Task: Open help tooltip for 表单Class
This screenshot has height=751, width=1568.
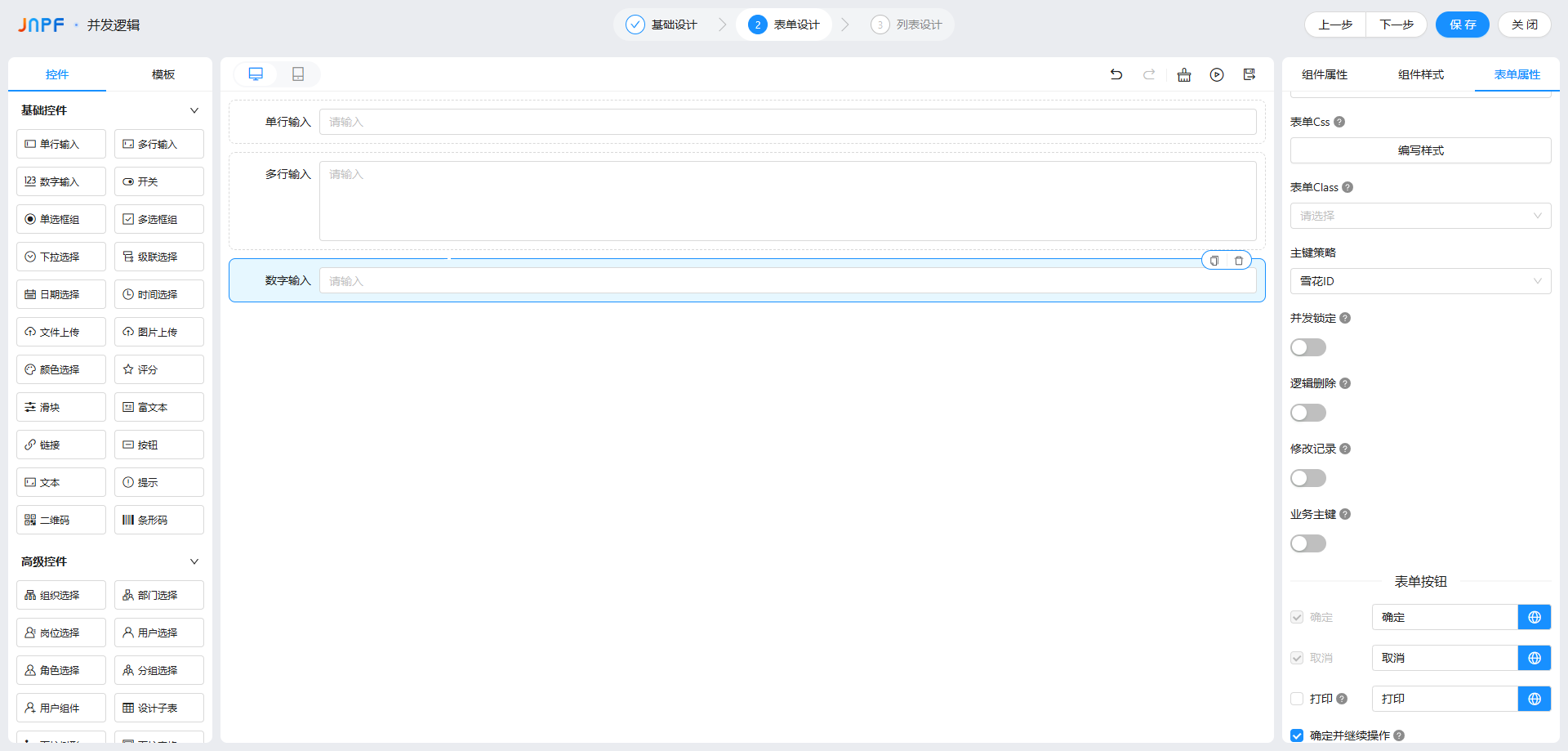Action: (x=1347, y=187)
